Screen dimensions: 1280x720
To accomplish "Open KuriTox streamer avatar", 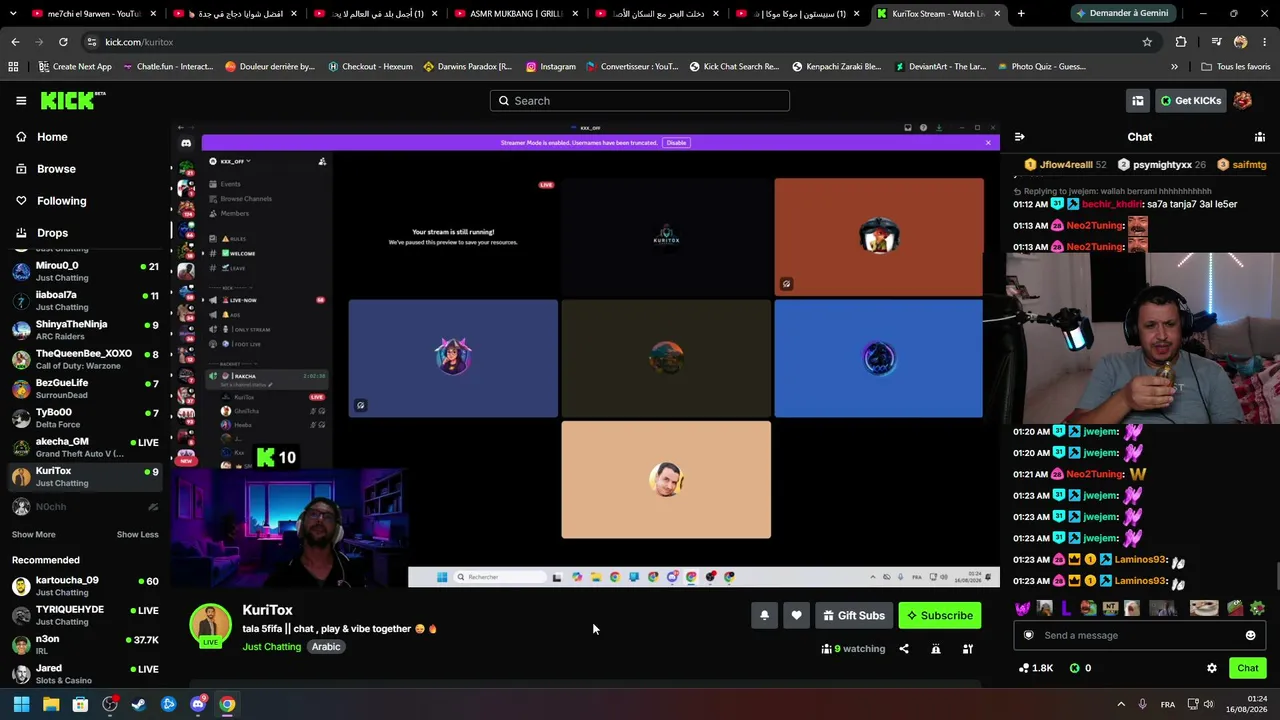I will click(210, 625).
